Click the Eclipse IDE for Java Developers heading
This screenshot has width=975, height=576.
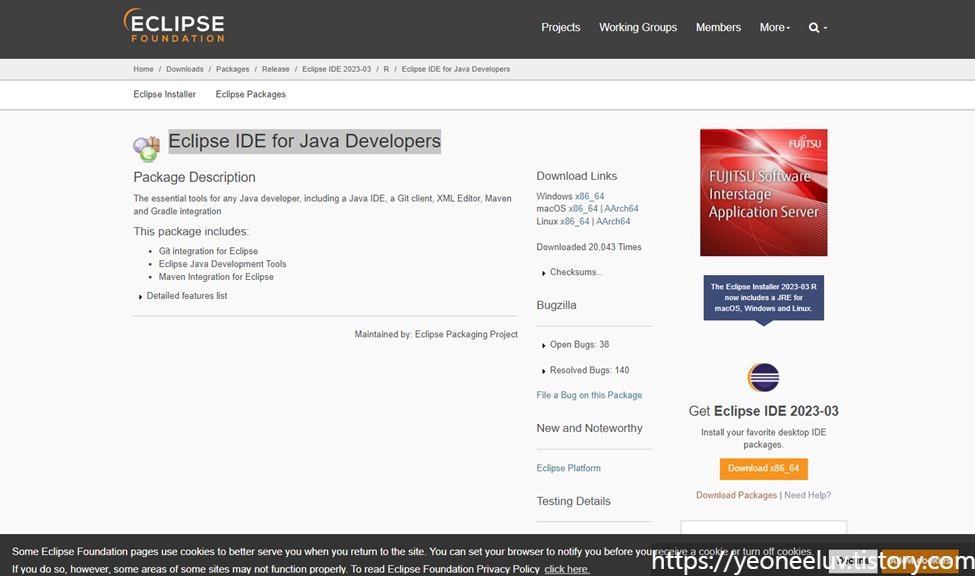click(305, 141)
